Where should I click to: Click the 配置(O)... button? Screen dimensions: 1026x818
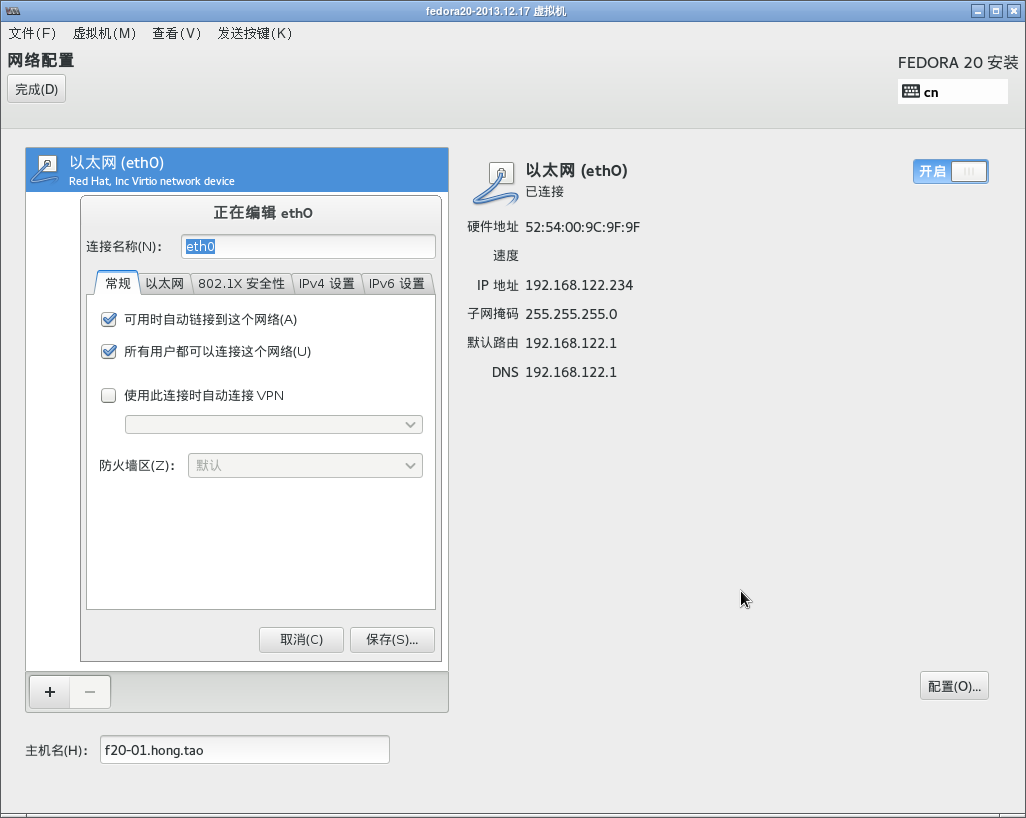pos(954,686)
